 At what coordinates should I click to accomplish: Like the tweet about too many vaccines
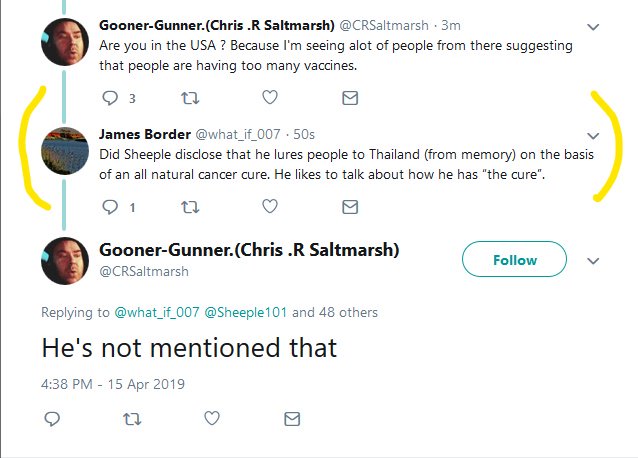[269, 98]
